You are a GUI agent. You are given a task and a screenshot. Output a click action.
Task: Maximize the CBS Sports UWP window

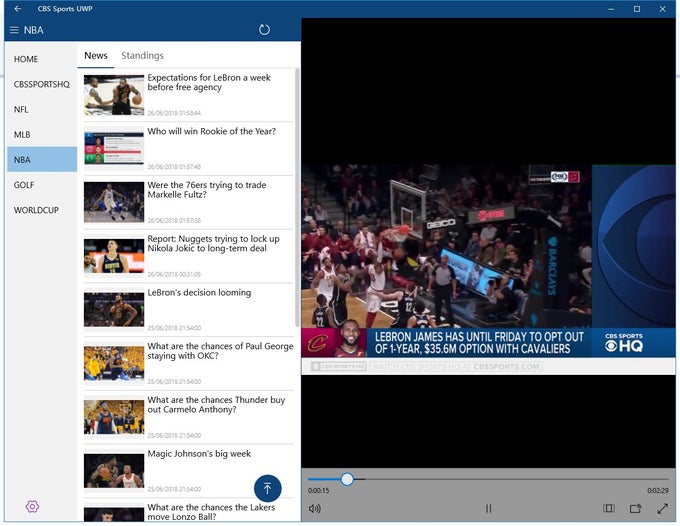(637, 9)
